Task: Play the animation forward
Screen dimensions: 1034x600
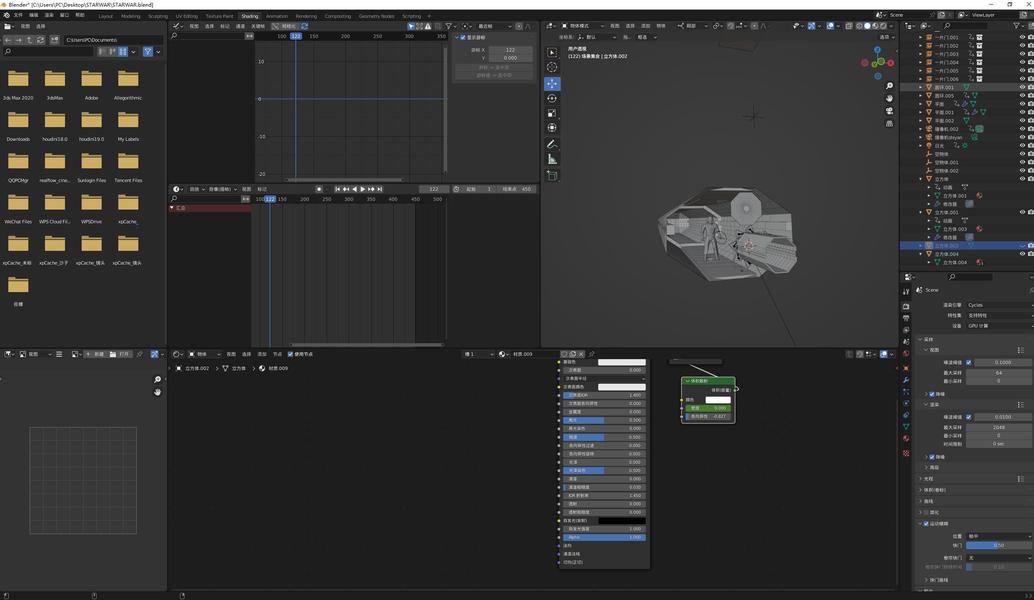Action: (363, 189)
